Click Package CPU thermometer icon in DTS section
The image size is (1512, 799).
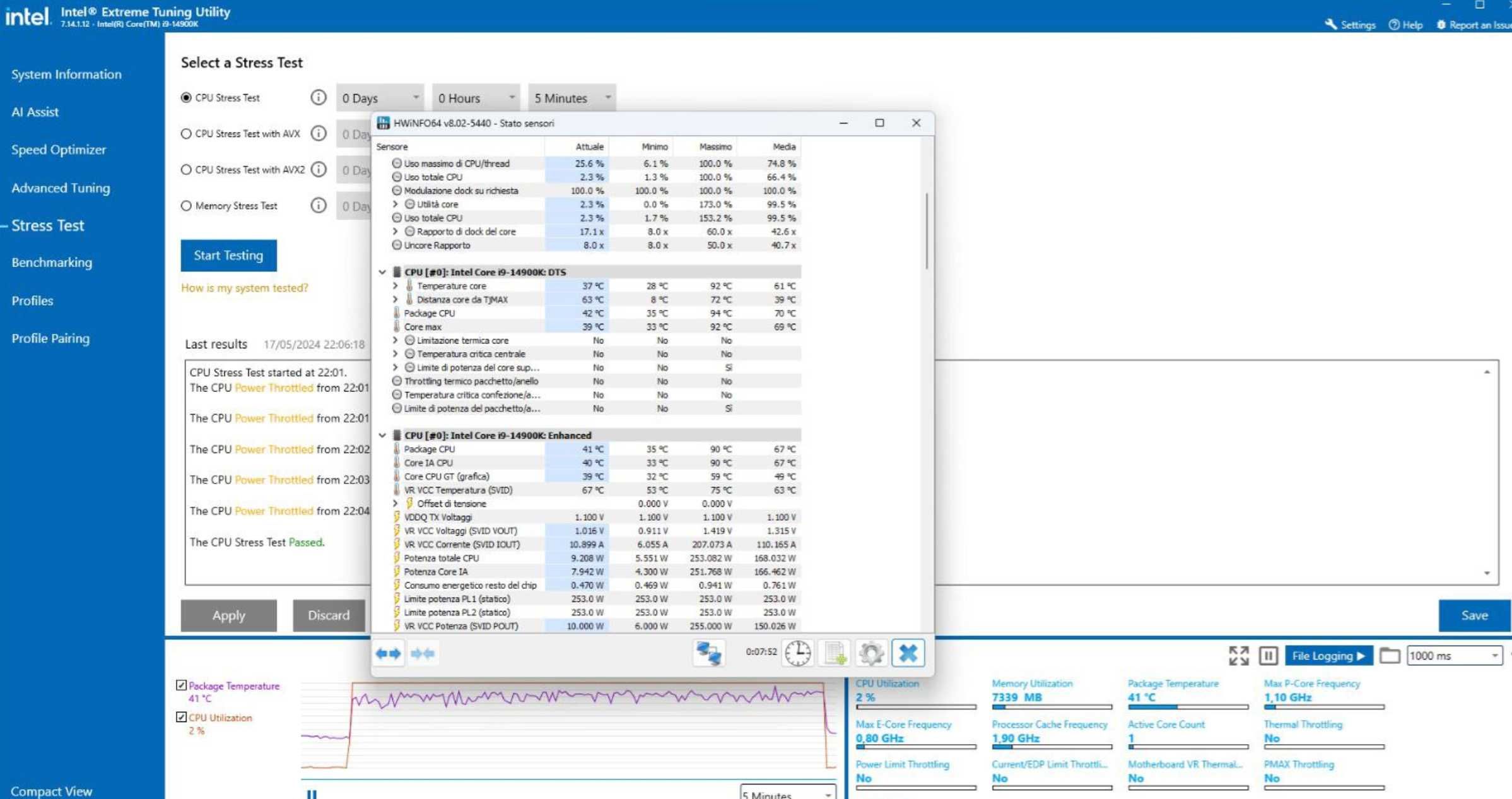pos(397,312)
